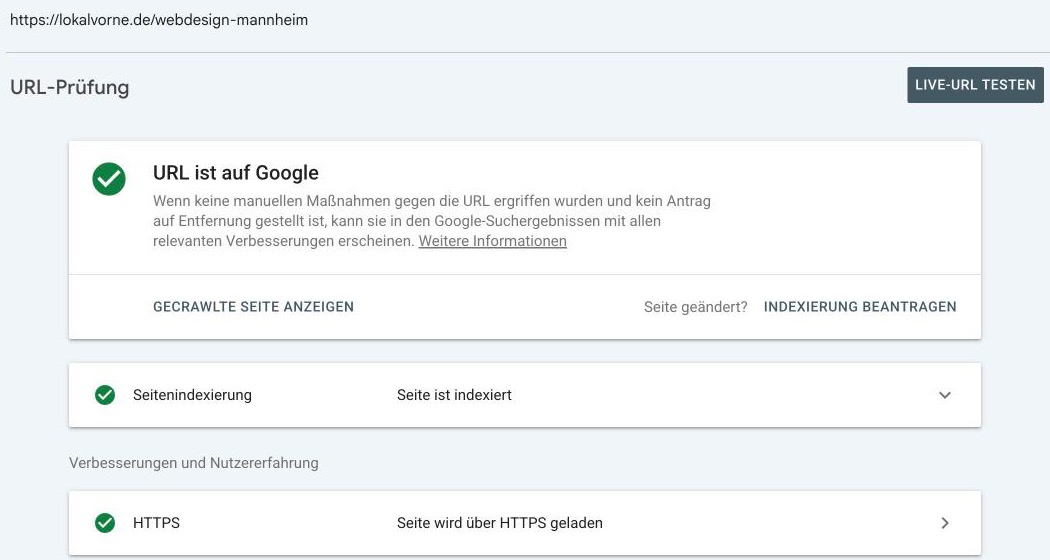
Task: Click the large green check beside URL ist auf Google
Action: point(109,179)
